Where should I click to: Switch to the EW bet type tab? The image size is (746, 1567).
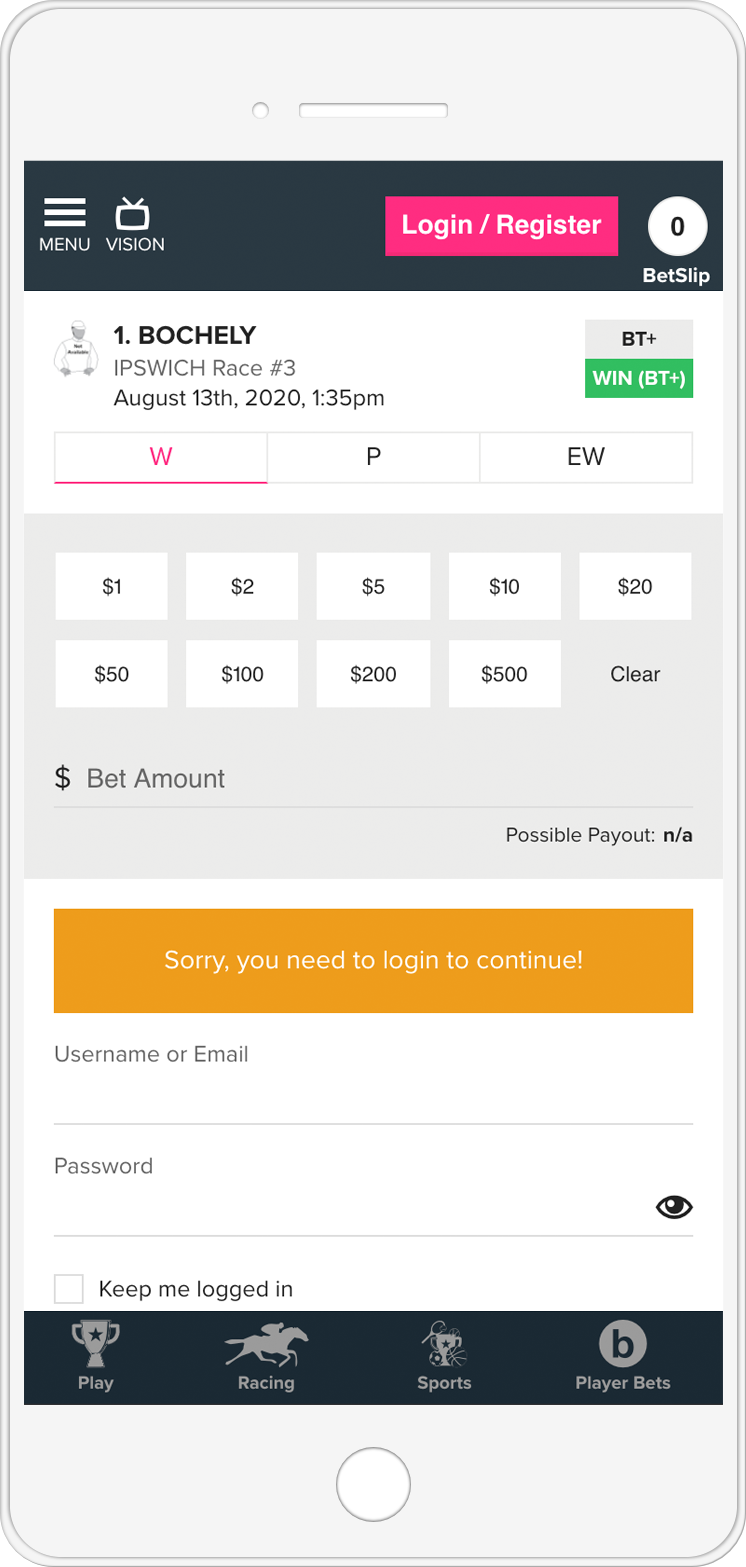(586, 457)
